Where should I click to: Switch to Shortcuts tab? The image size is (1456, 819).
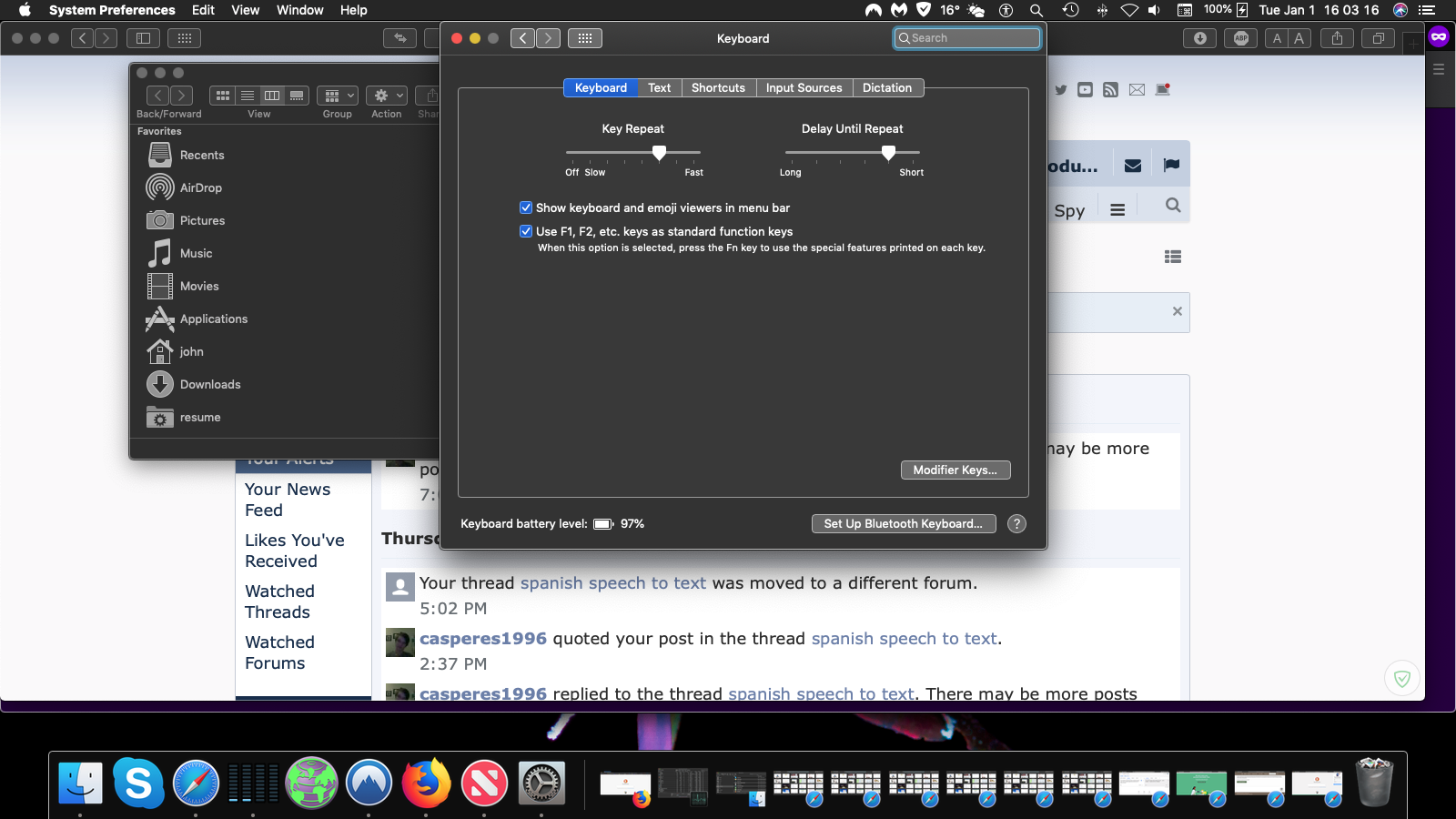click(x=718, y=87)
